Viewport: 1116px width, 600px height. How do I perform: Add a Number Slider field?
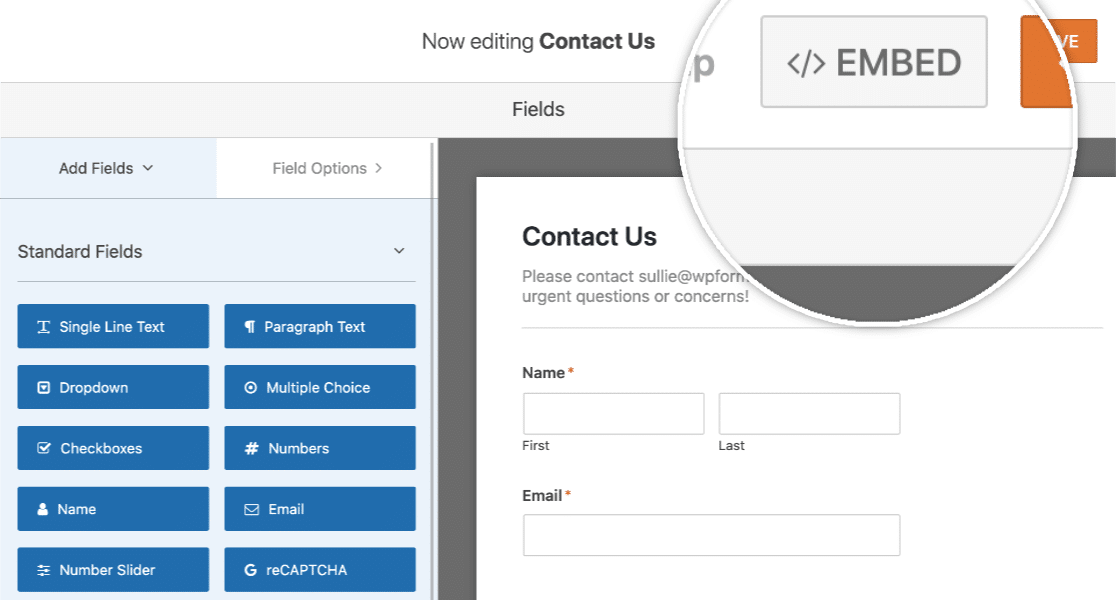point(112,570)
